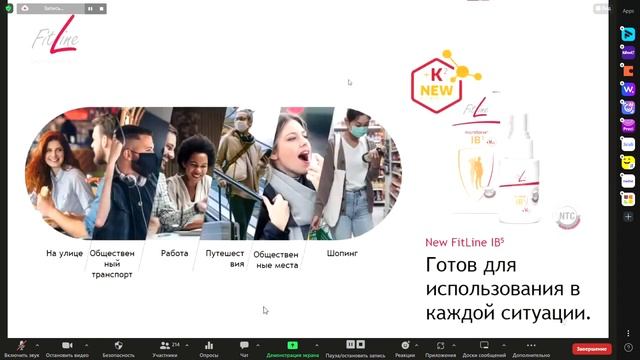Pause recording from top recording indicator
Image resolution: width=640 pixels, height=360 pixels.
point(90,9)
